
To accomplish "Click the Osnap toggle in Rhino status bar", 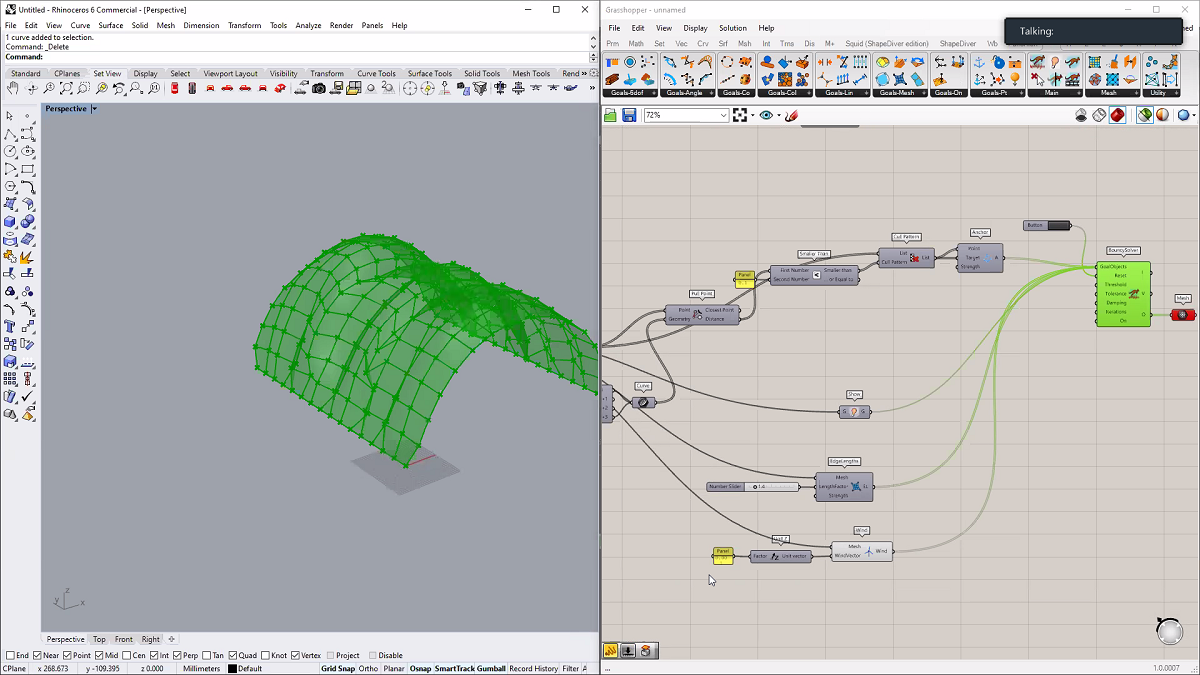I will [x=419, y=668].
